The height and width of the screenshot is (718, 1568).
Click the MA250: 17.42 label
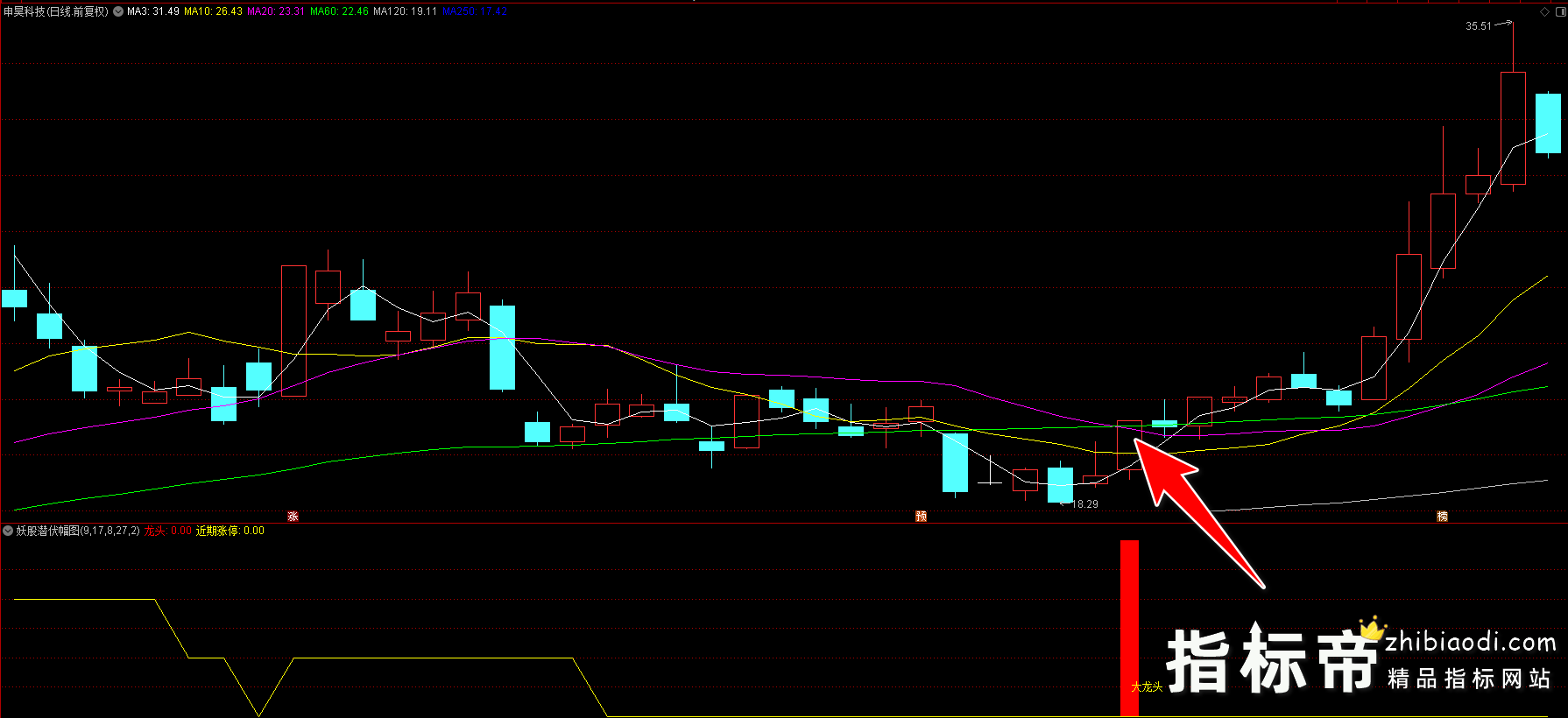[474, 11]
